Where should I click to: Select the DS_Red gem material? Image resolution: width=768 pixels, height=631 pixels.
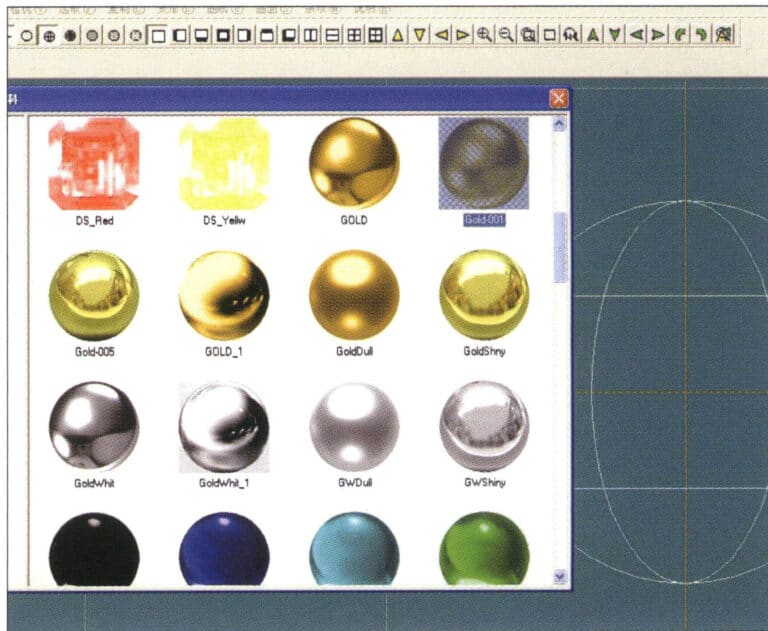(x=94, y=164)
